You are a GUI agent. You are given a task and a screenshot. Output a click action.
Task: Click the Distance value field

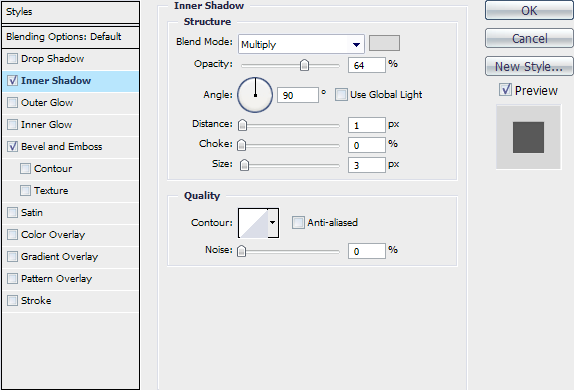click(x=367, y=125)
